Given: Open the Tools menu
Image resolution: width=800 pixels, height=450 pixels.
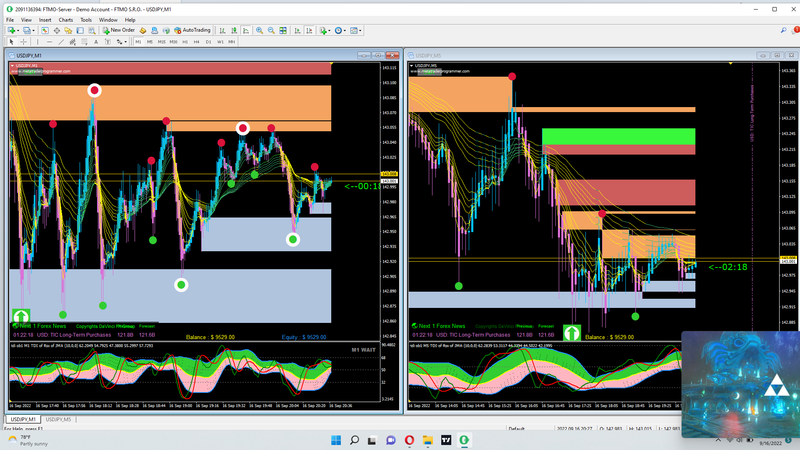Looking at the screenshot, I should tap(86, 20).
